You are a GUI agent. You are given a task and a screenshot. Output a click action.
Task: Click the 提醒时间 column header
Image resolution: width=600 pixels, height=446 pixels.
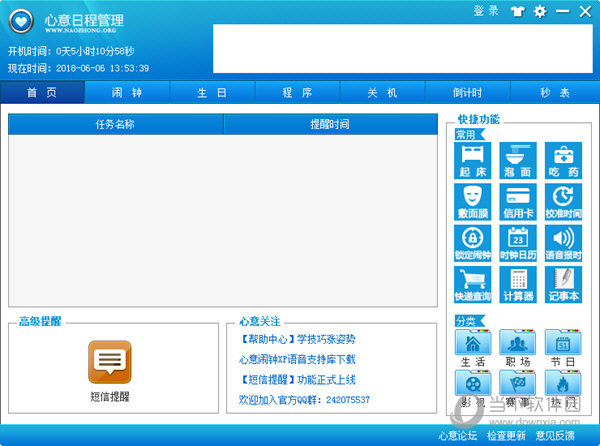(330, 124)
